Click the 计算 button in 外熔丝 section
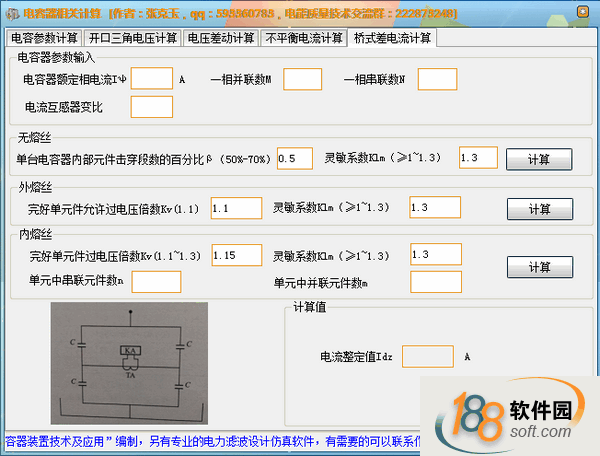Screen dimensions: 600x456 click(x=540, y=209)
